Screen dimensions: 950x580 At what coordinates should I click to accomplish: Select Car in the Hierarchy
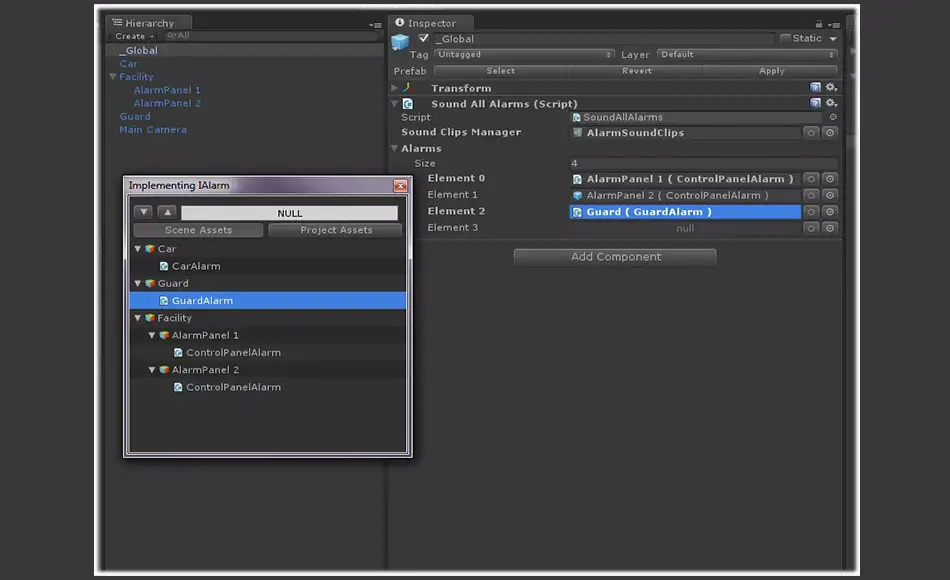tap(128, 64)
